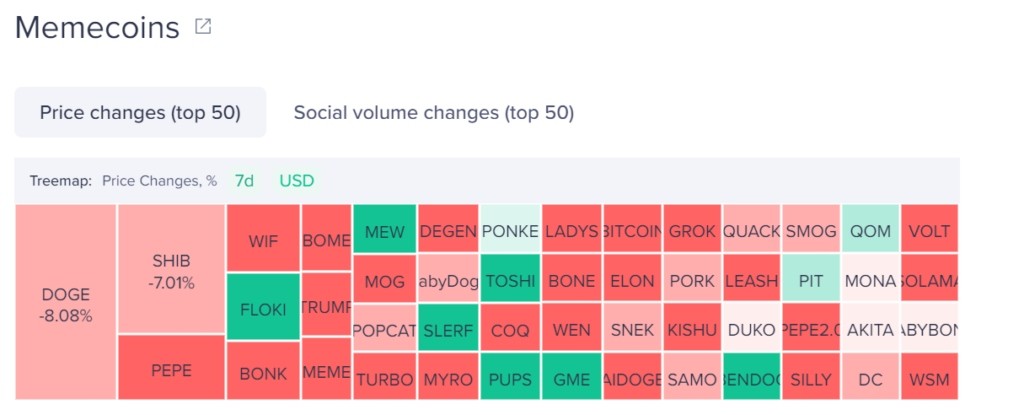Click the KISHU red tile
This screenshot has width=1024, height=415.
692,327
